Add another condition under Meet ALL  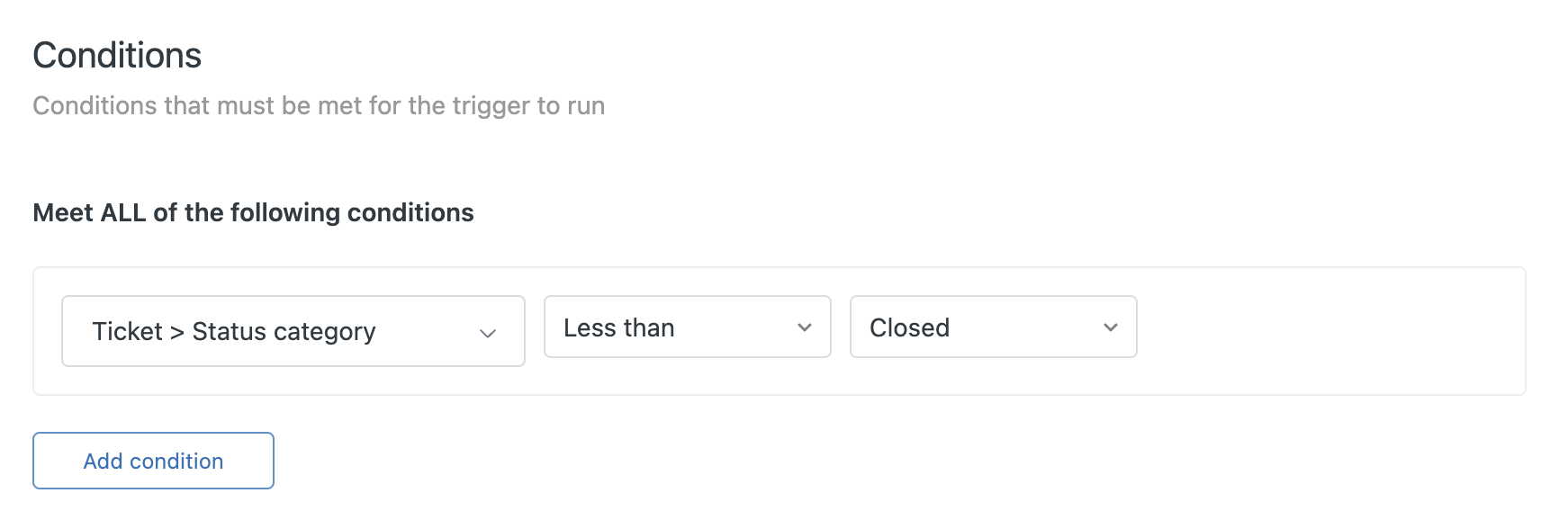click(153, 461)
